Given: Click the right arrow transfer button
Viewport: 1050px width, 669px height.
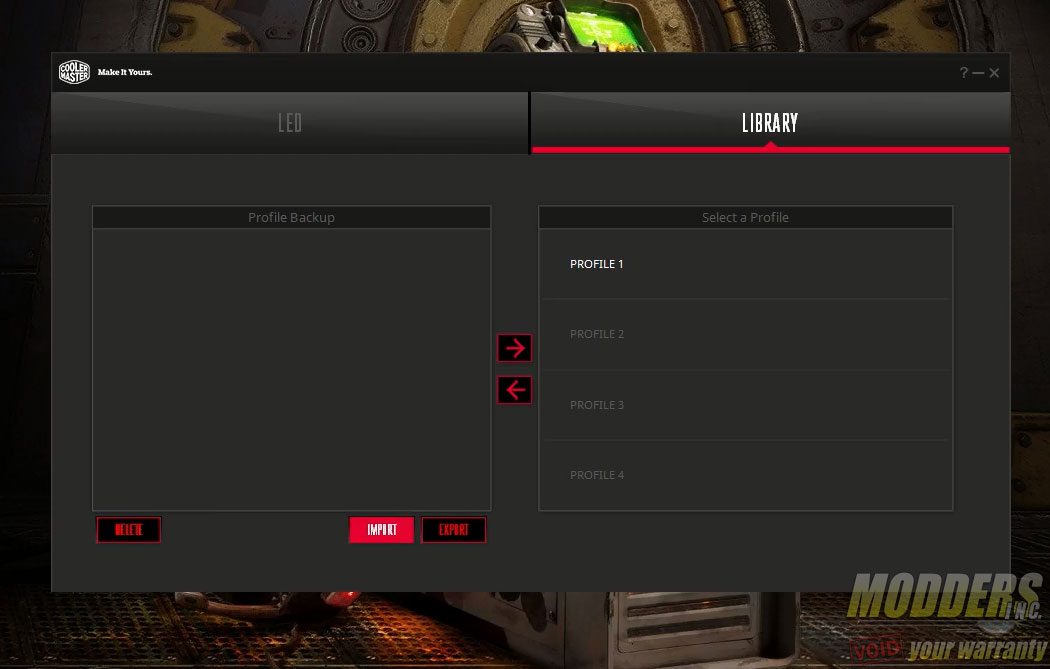Looking at the screenshot, I should [514, 348].
